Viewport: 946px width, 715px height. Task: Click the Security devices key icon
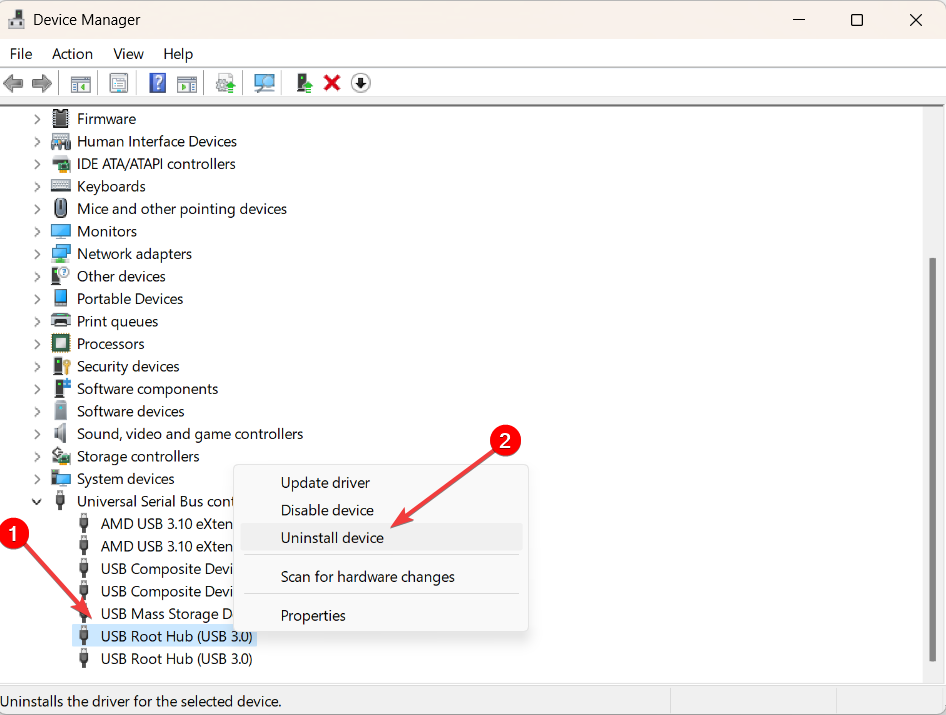coord(62,366)
